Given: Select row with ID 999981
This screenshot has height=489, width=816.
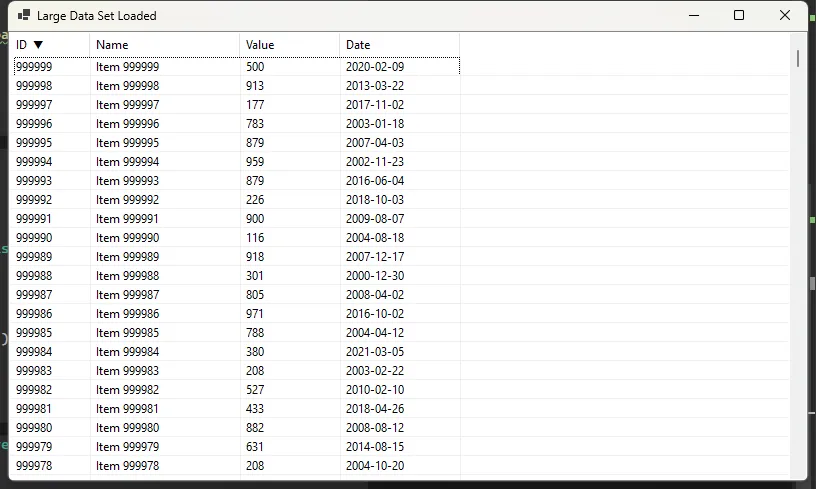Looking at the screenshot, I should click(34, 409).
